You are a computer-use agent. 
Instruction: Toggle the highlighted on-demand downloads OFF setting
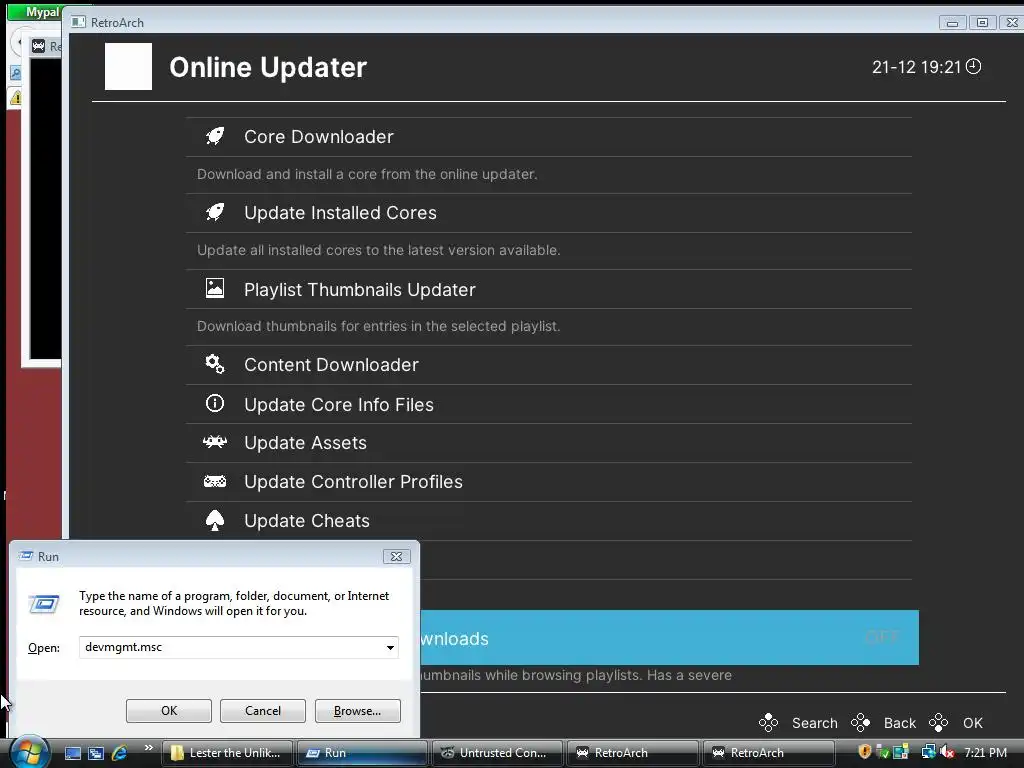pos(670,637)
